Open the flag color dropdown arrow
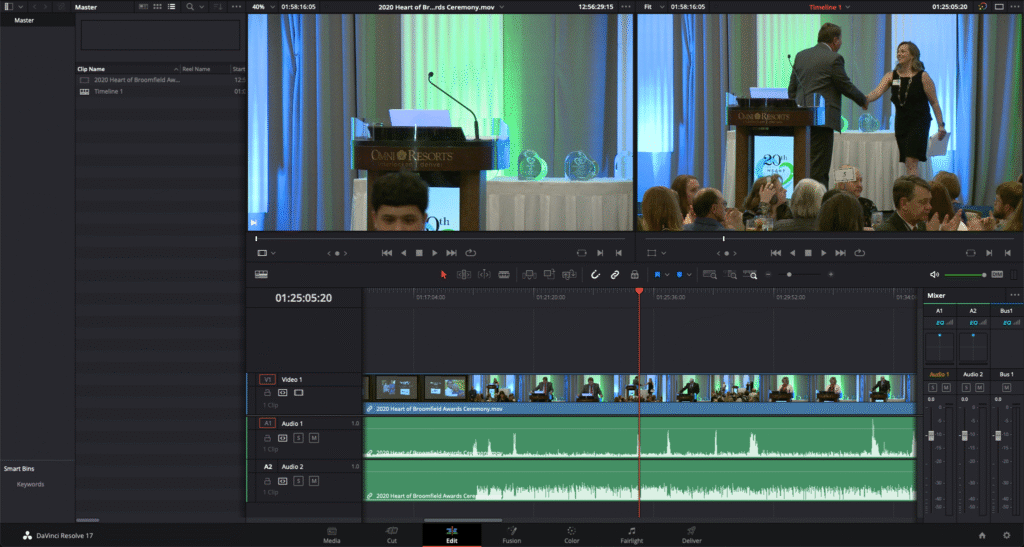Viewport: 1024px width, 547px height. 667,275
